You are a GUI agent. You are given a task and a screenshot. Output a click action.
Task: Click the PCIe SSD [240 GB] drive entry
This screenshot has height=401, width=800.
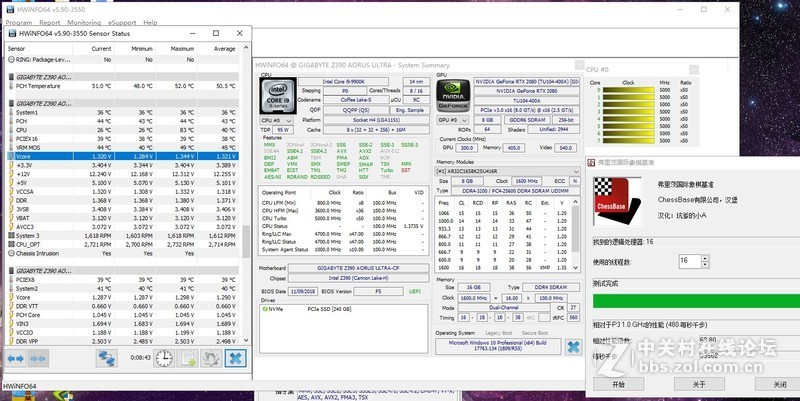point(329,309)
